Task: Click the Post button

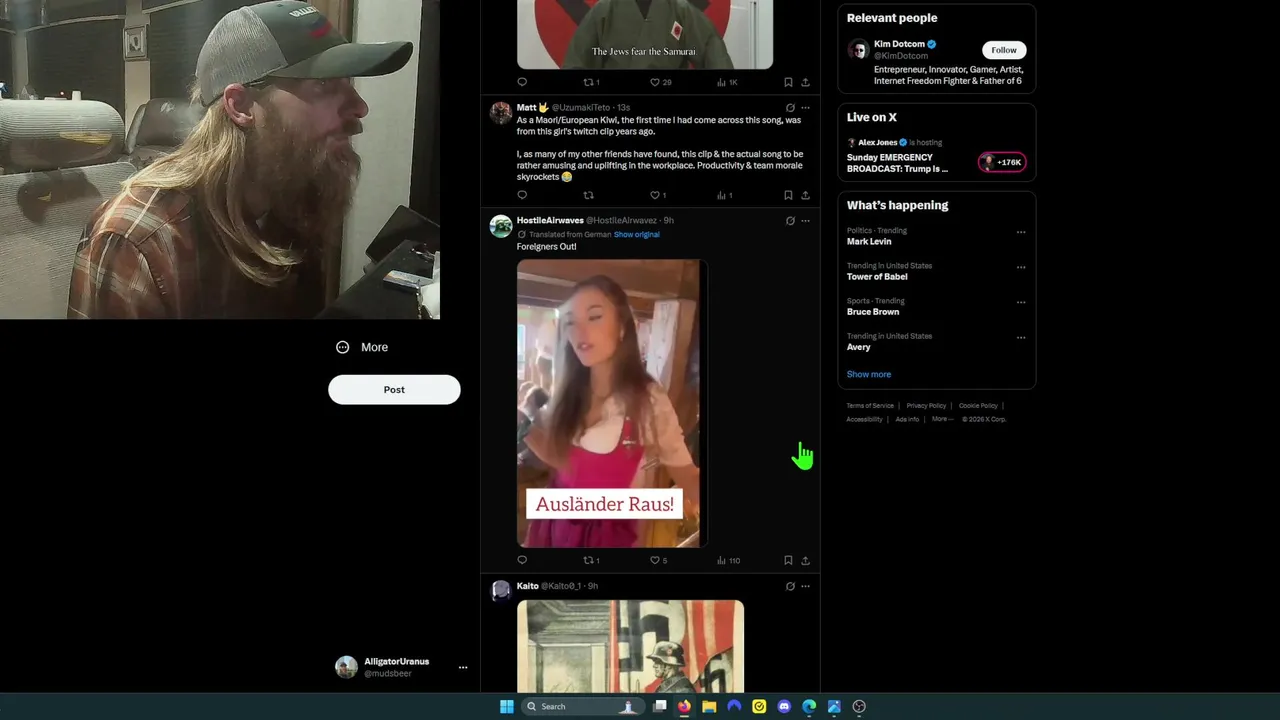Action: 394,390
